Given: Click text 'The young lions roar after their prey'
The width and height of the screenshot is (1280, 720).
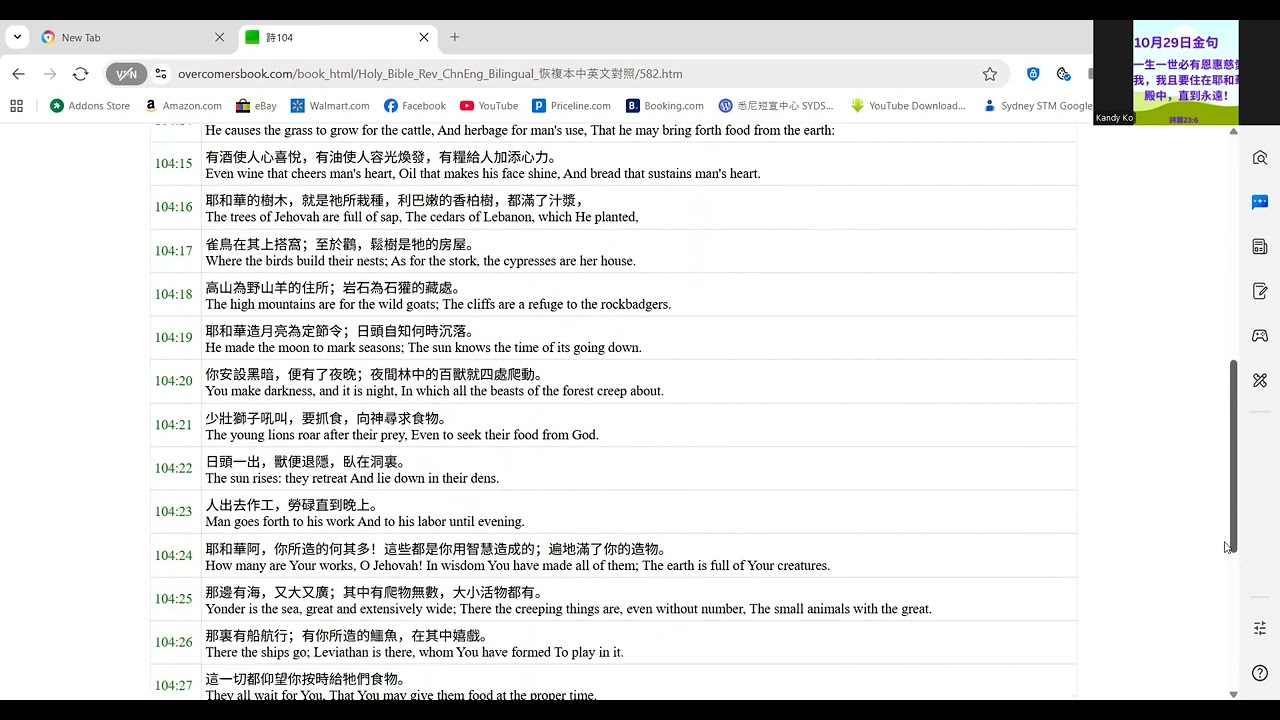Looking at the screenshot, I should [x=306, y=435].
